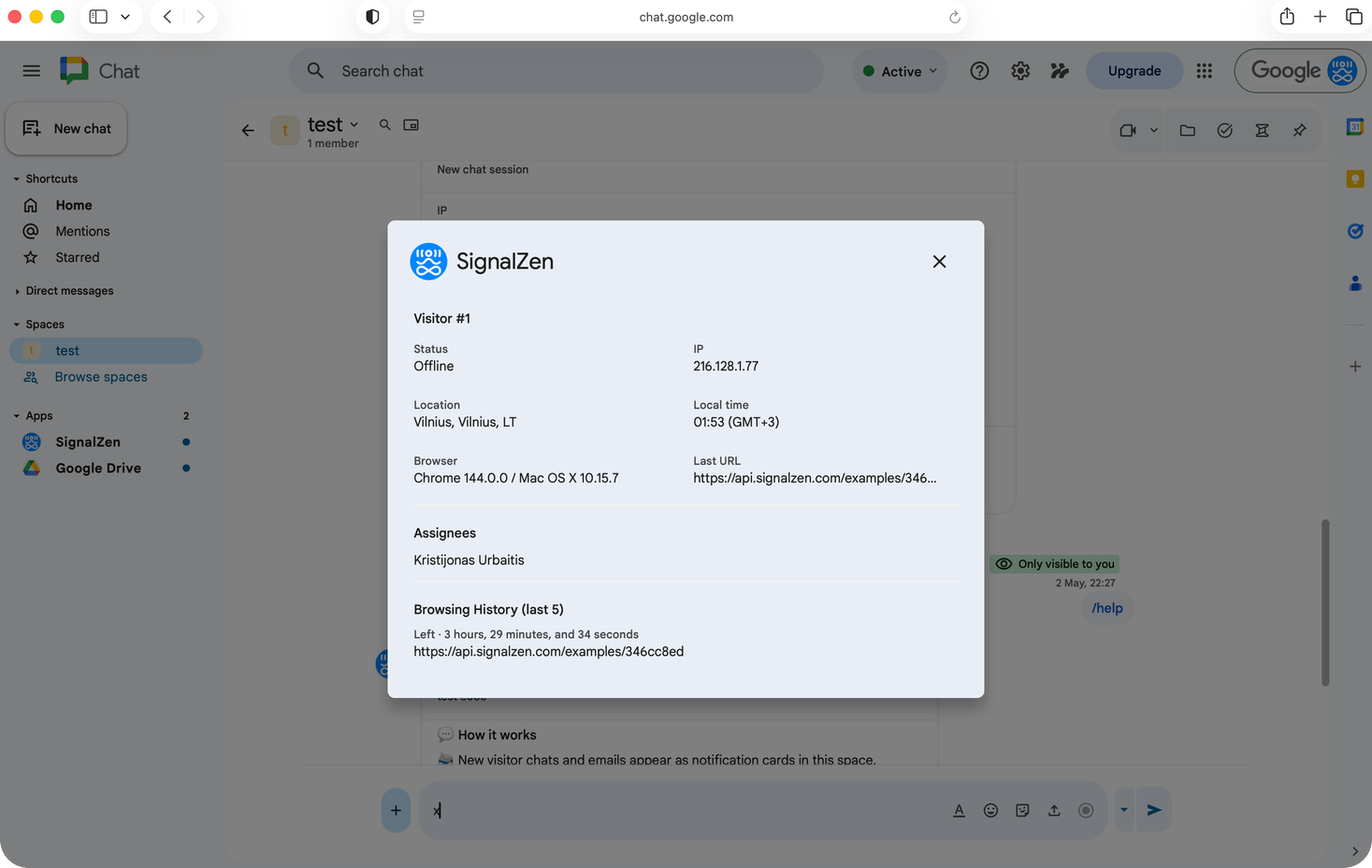
Task: Collapse side panel with bottom chevron
Action: pos(1354,851)
